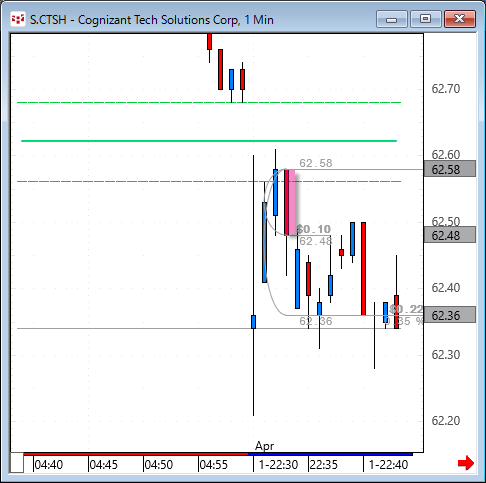
Task: Select the 62.58 price marker on scale
Action: pos(450,169)
